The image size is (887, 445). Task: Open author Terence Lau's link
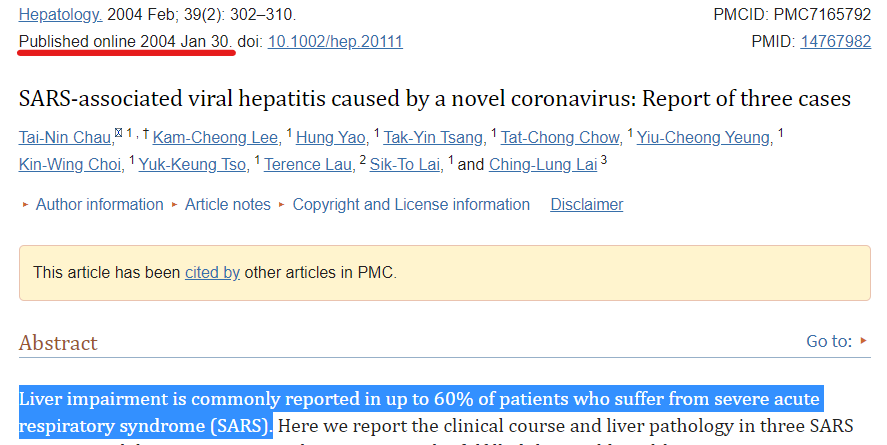tap(307, 165)
